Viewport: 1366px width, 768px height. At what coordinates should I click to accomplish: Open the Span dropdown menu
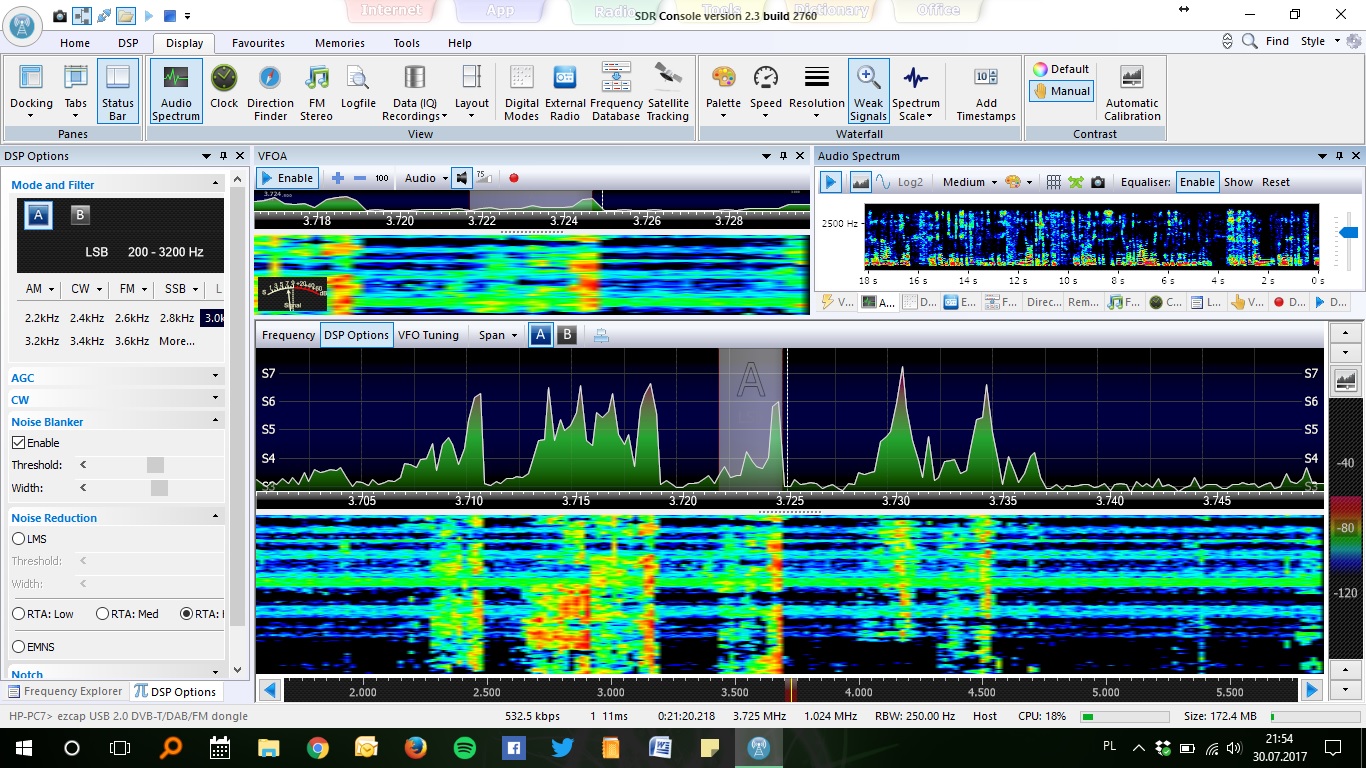point(497,335)
